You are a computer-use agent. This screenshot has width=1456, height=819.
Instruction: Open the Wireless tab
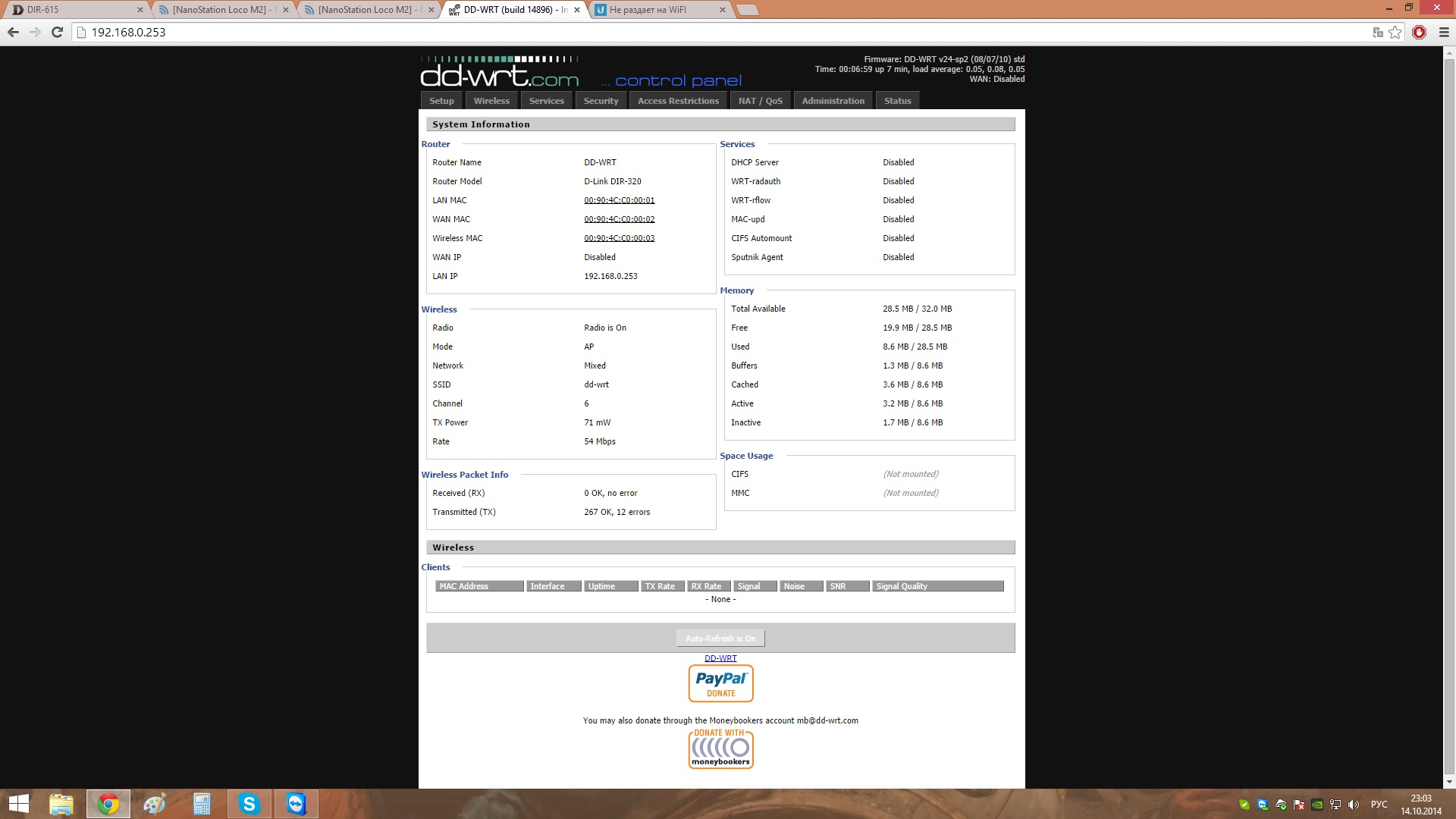(491, 101)
